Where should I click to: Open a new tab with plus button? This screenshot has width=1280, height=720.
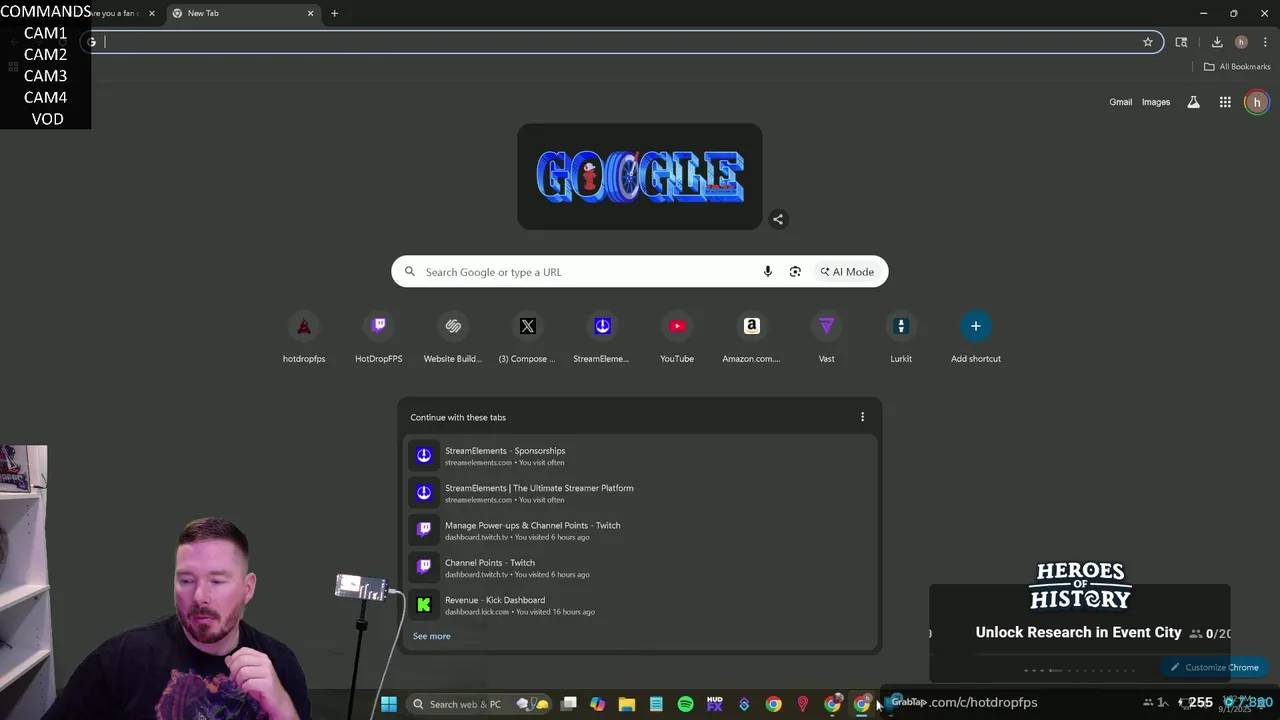pos(334,13)
